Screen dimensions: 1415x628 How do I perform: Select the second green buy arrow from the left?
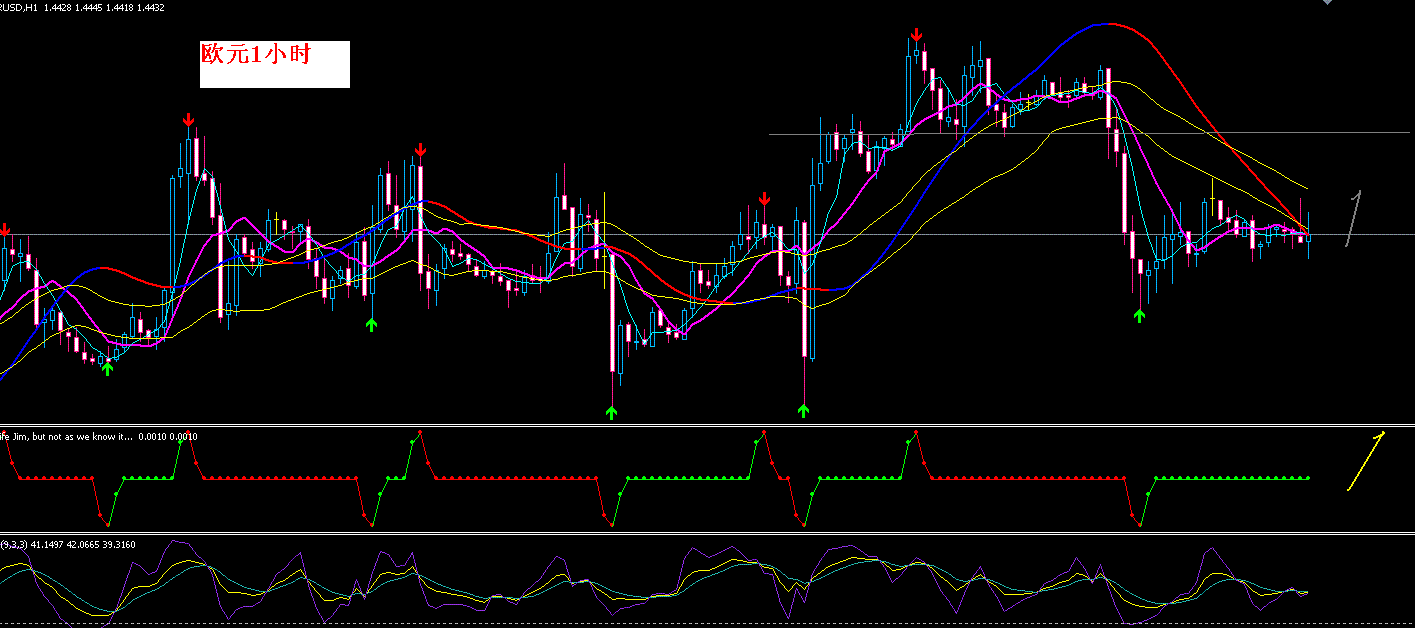pyautogui.click(x=371, y=324)
